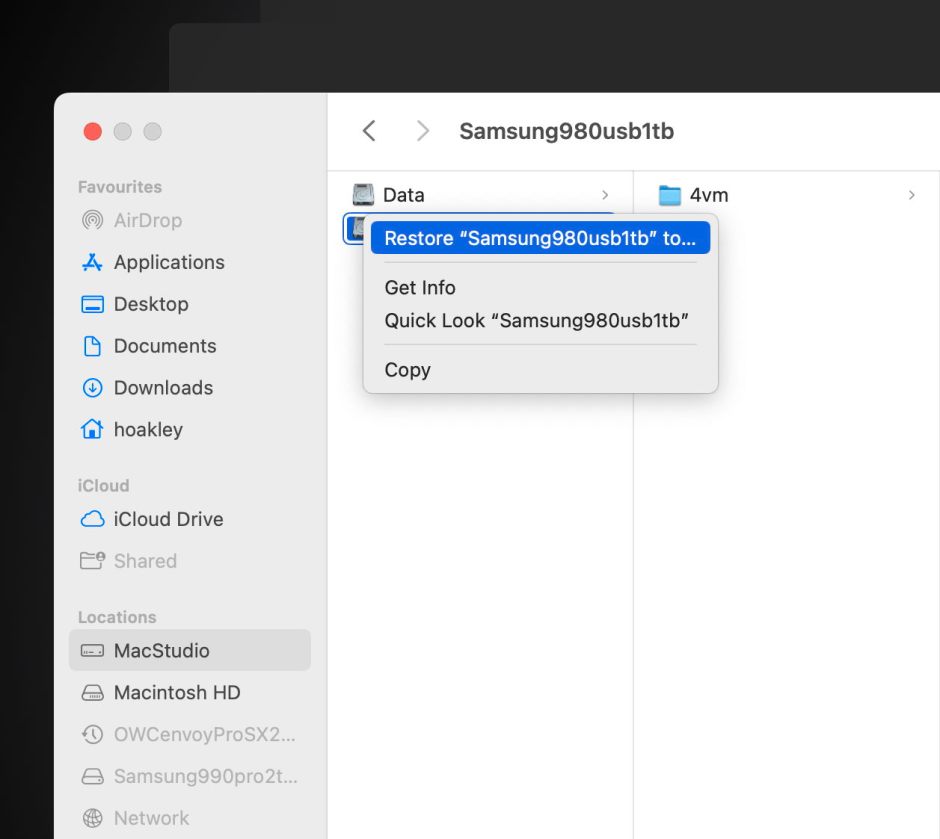Expand the Data volume chevron
Viewport: 940px width, 839px height.
[x=605, y=195]
